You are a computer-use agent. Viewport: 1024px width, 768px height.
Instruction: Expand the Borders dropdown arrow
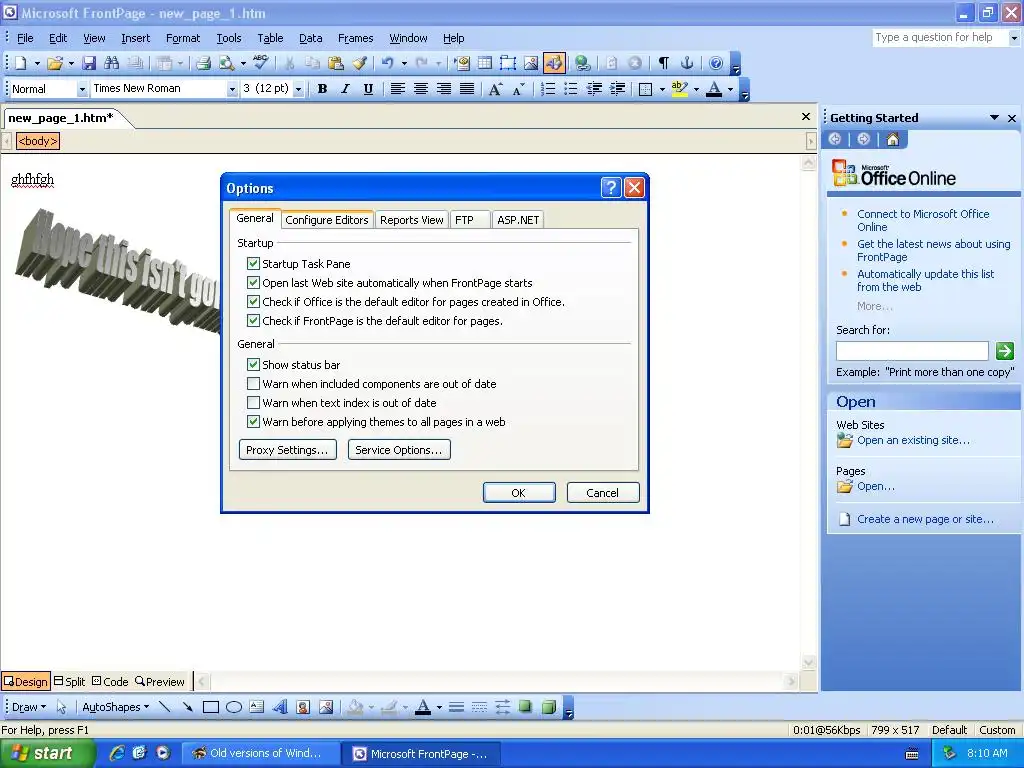[x=662, y=89]
